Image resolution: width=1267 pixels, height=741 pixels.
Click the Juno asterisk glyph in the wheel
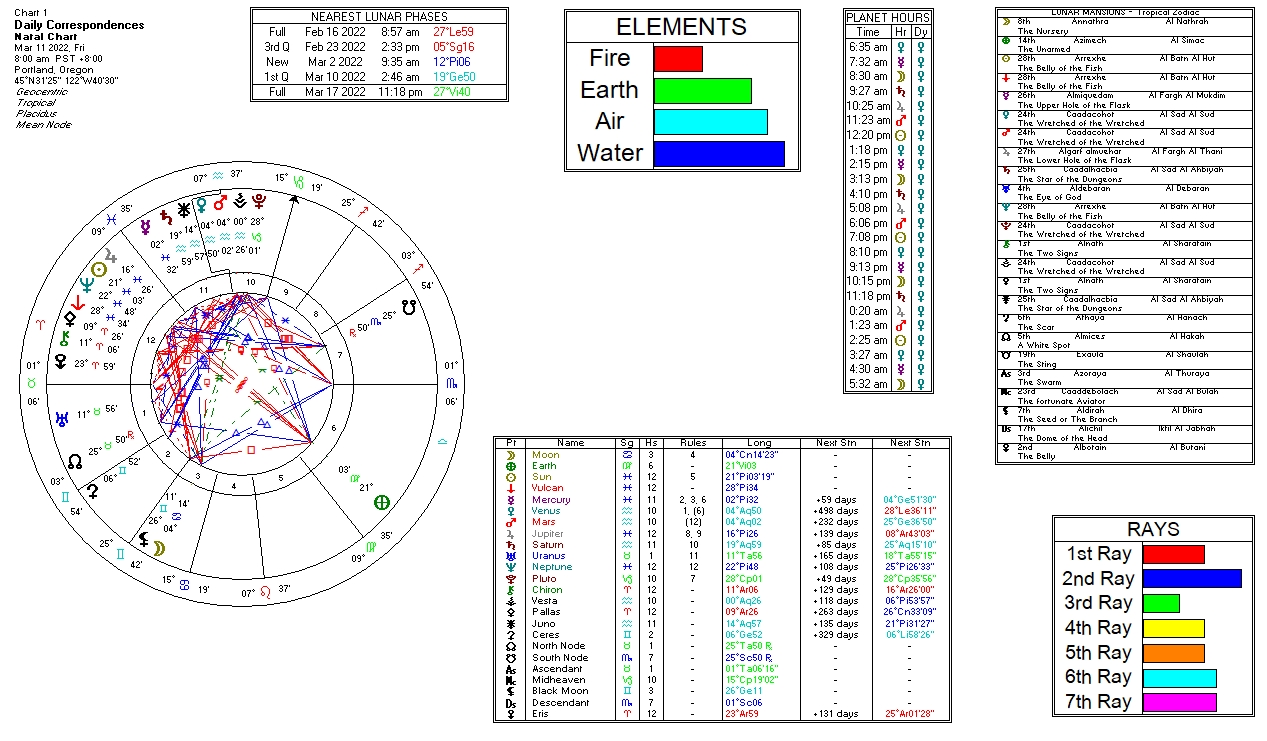click(x=183, y=211)
